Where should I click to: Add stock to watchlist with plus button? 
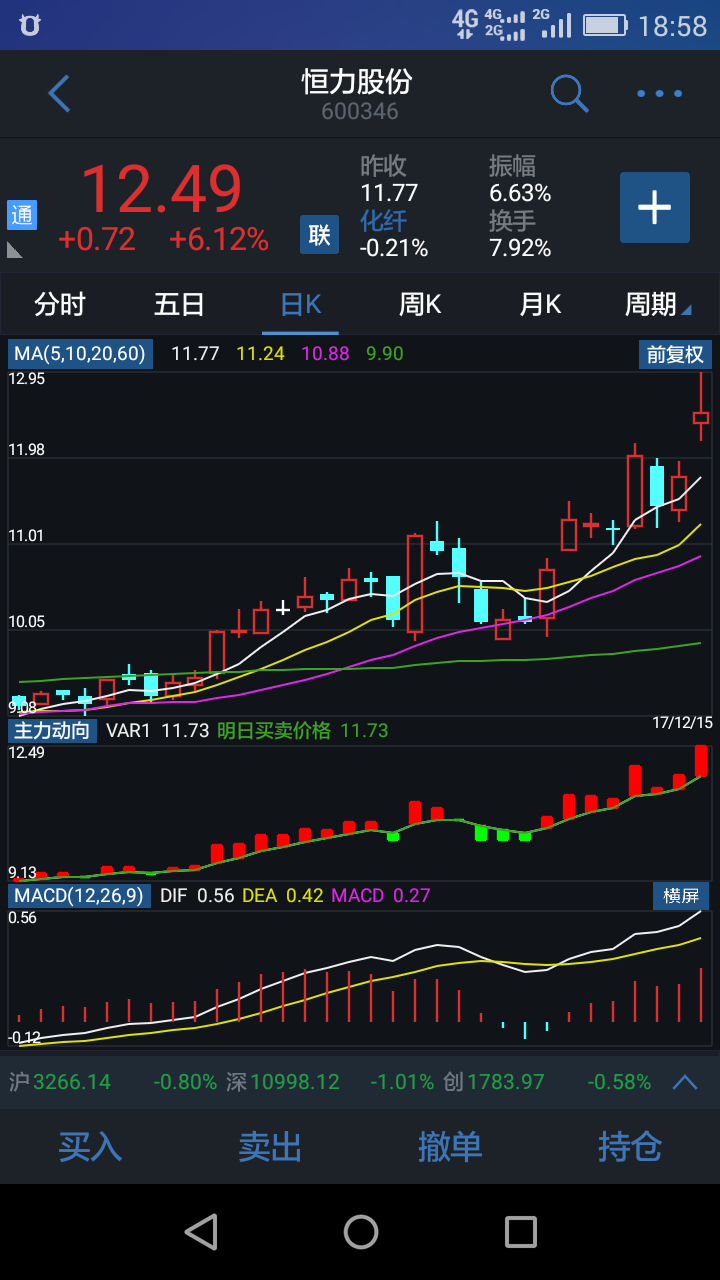click(x=655, y=207)
